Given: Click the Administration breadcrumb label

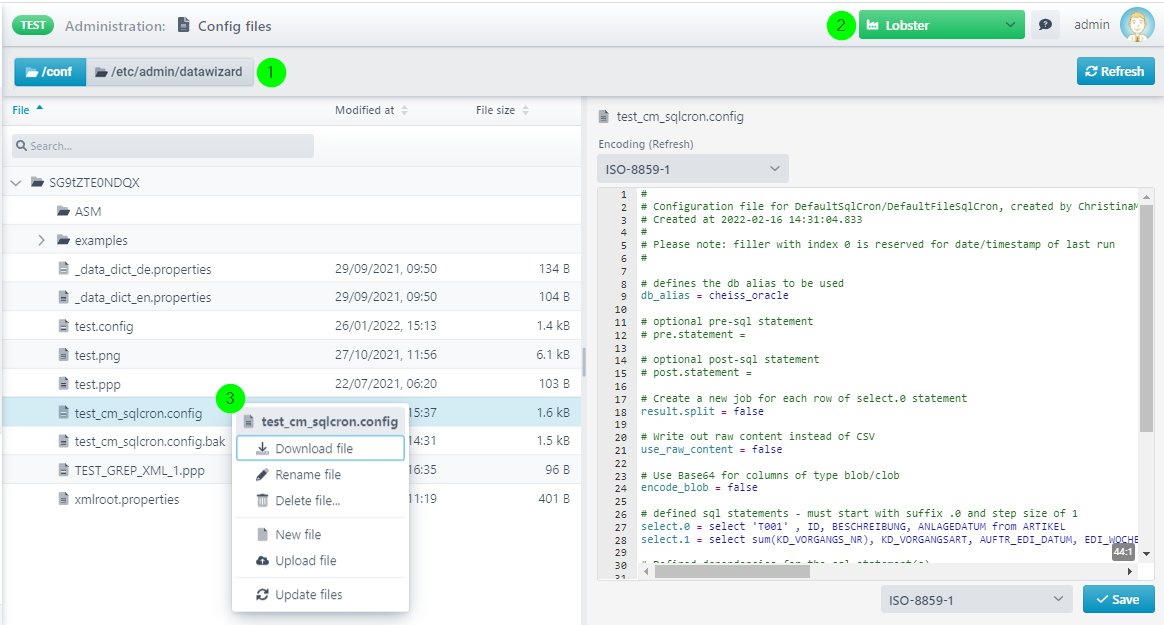Looking at the screenshot, I should point(115,26).
